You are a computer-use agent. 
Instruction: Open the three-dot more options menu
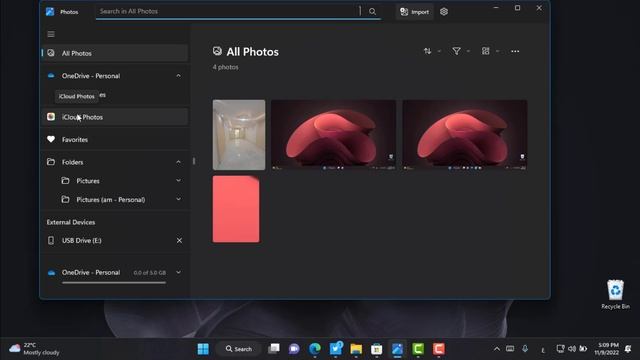(515, 51)
